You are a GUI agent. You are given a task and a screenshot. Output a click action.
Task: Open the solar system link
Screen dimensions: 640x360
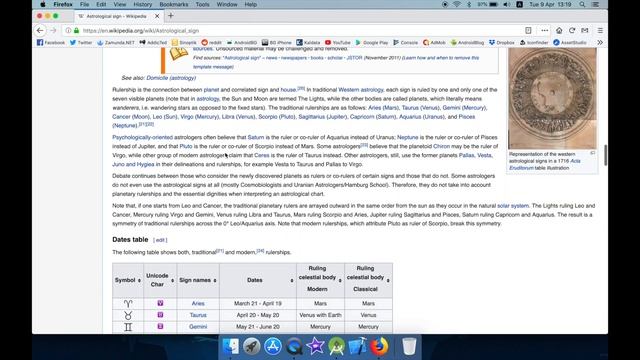(513, 206)
